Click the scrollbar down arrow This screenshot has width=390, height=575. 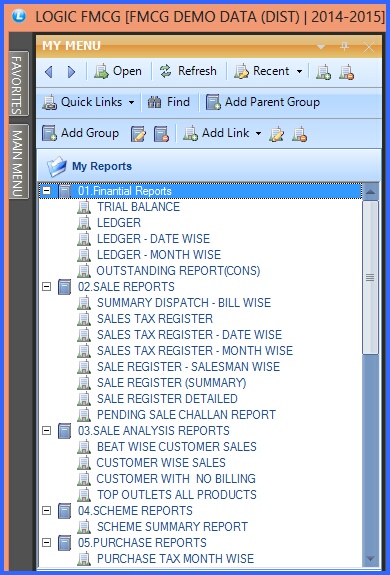point(370,559)
